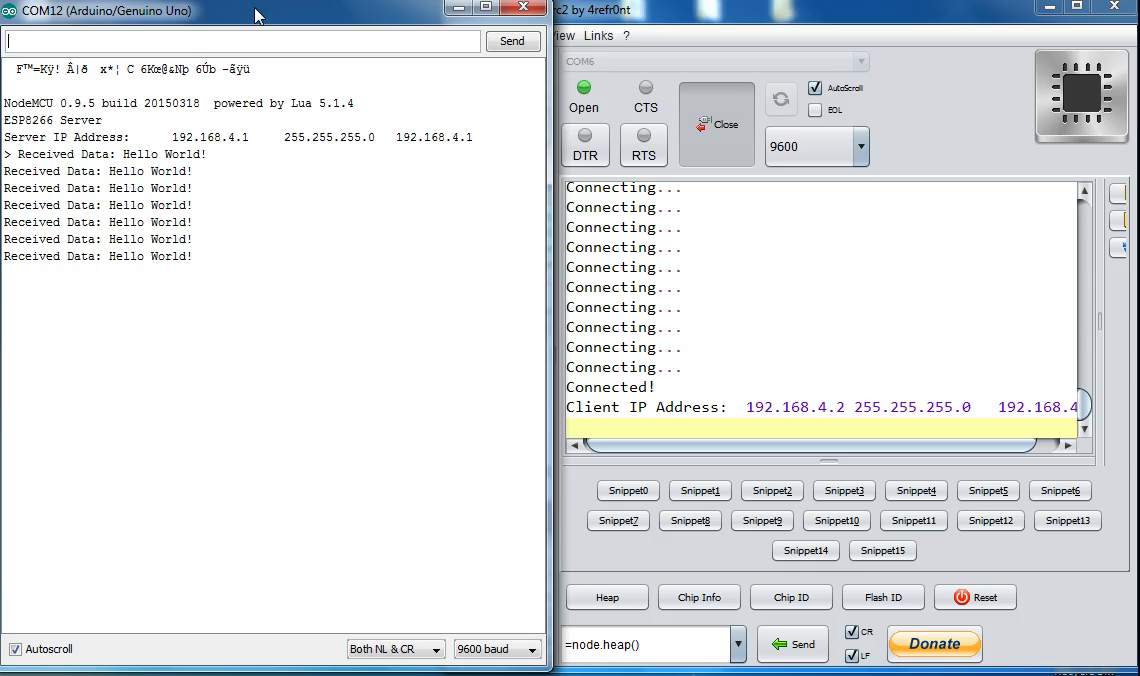Disable Autoscroll in the Arduino Serial Monitor

pos(14,648)
